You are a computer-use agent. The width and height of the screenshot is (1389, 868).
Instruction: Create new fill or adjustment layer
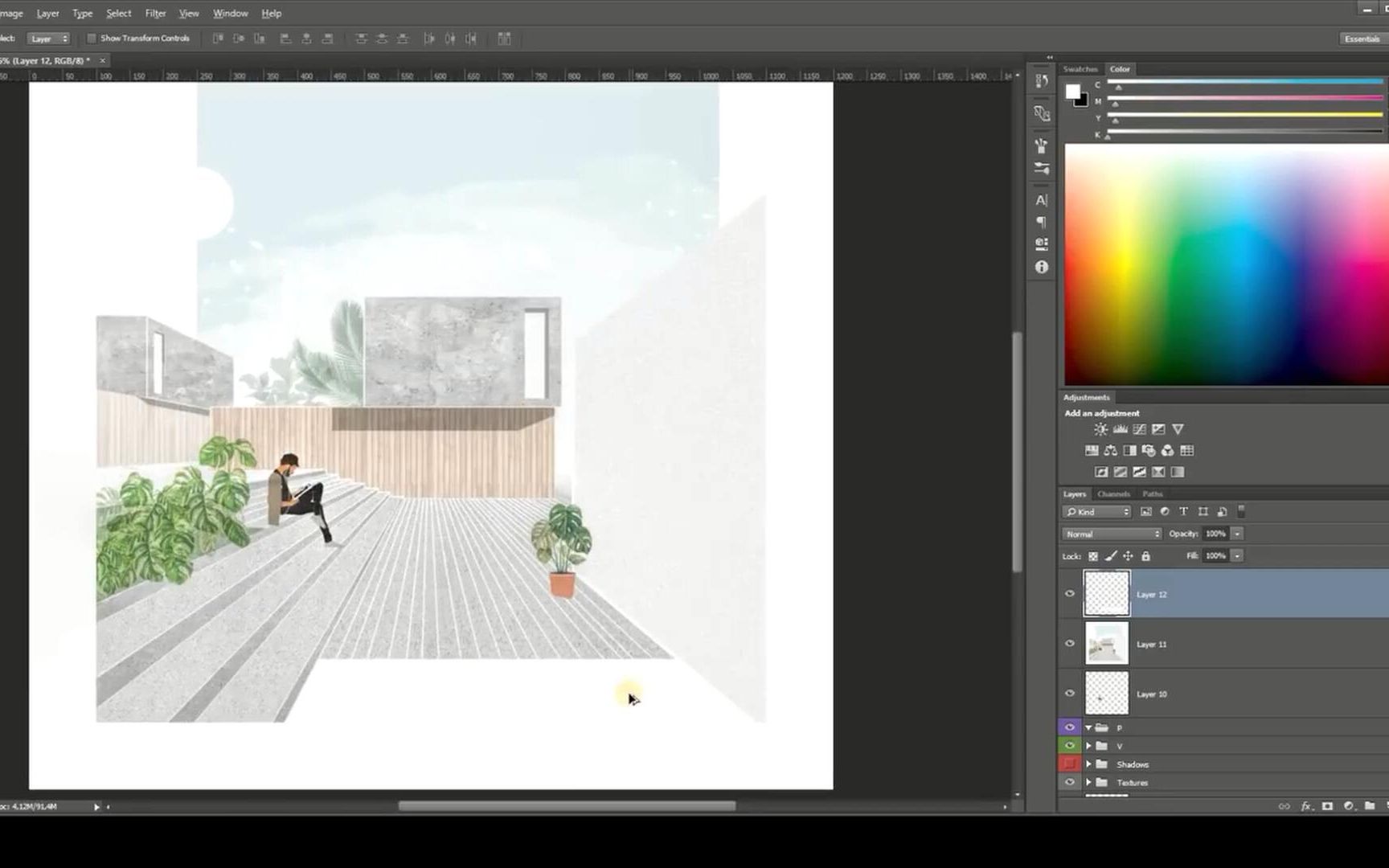pos(1349,806)
